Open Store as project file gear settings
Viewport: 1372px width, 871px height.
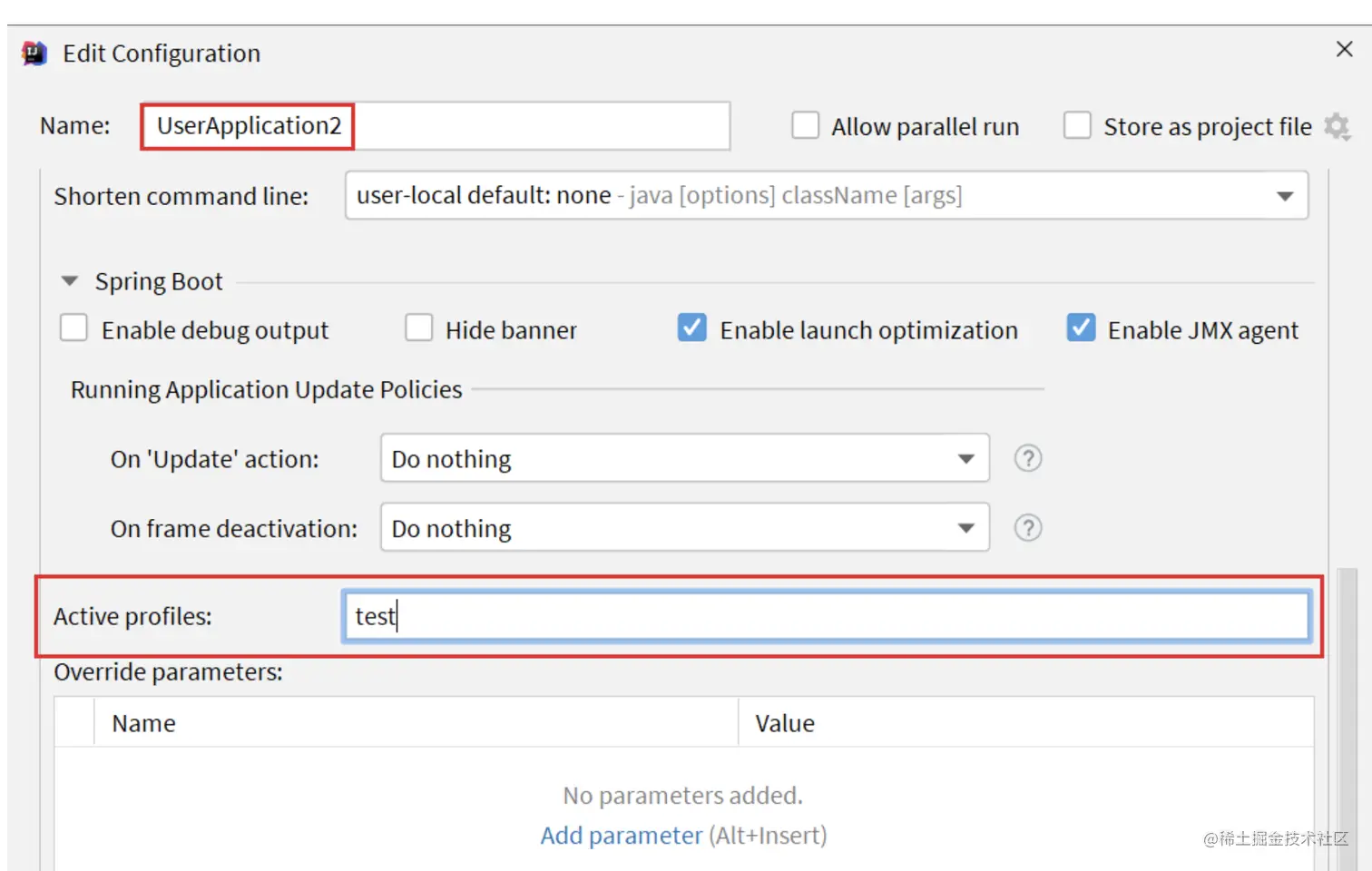[1337, 126]
